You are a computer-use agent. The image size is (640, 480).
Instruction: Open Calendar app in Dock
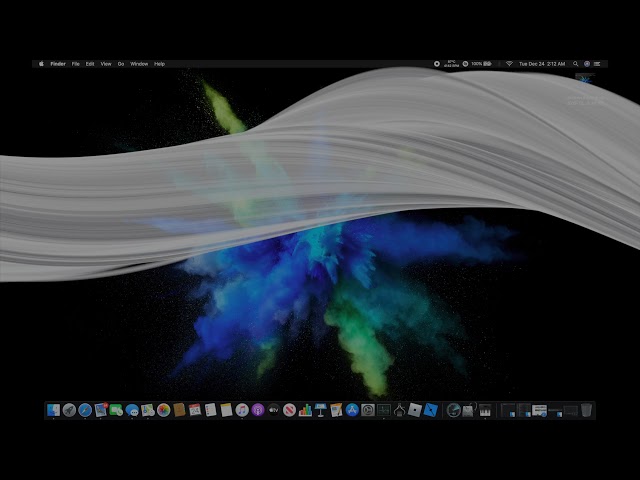[x=195, y=410]
